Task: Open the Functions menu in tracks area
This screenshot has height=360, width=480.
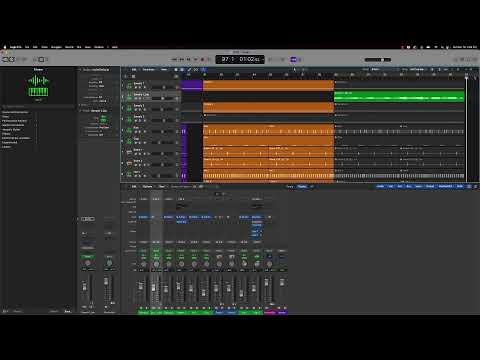Action: [149, 70]
